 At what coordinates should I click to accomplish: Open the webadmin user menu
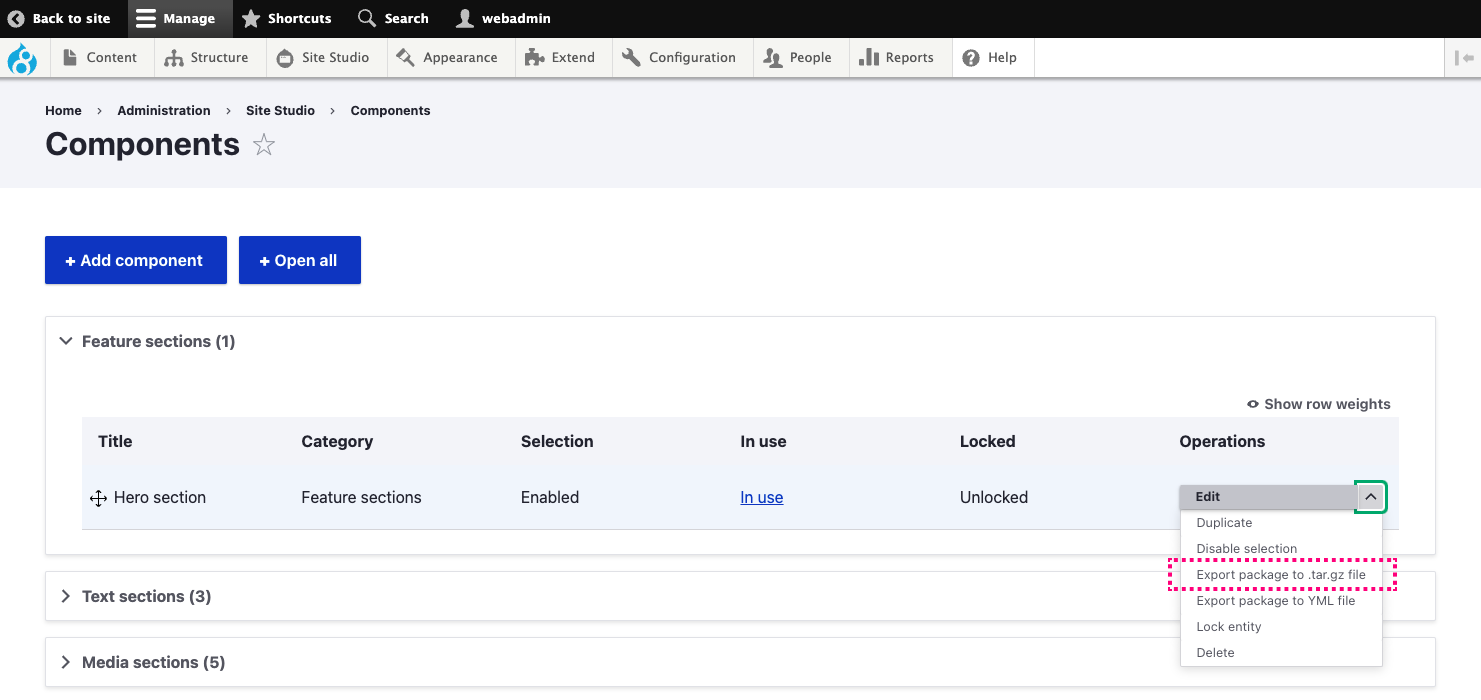coord(503,19)
